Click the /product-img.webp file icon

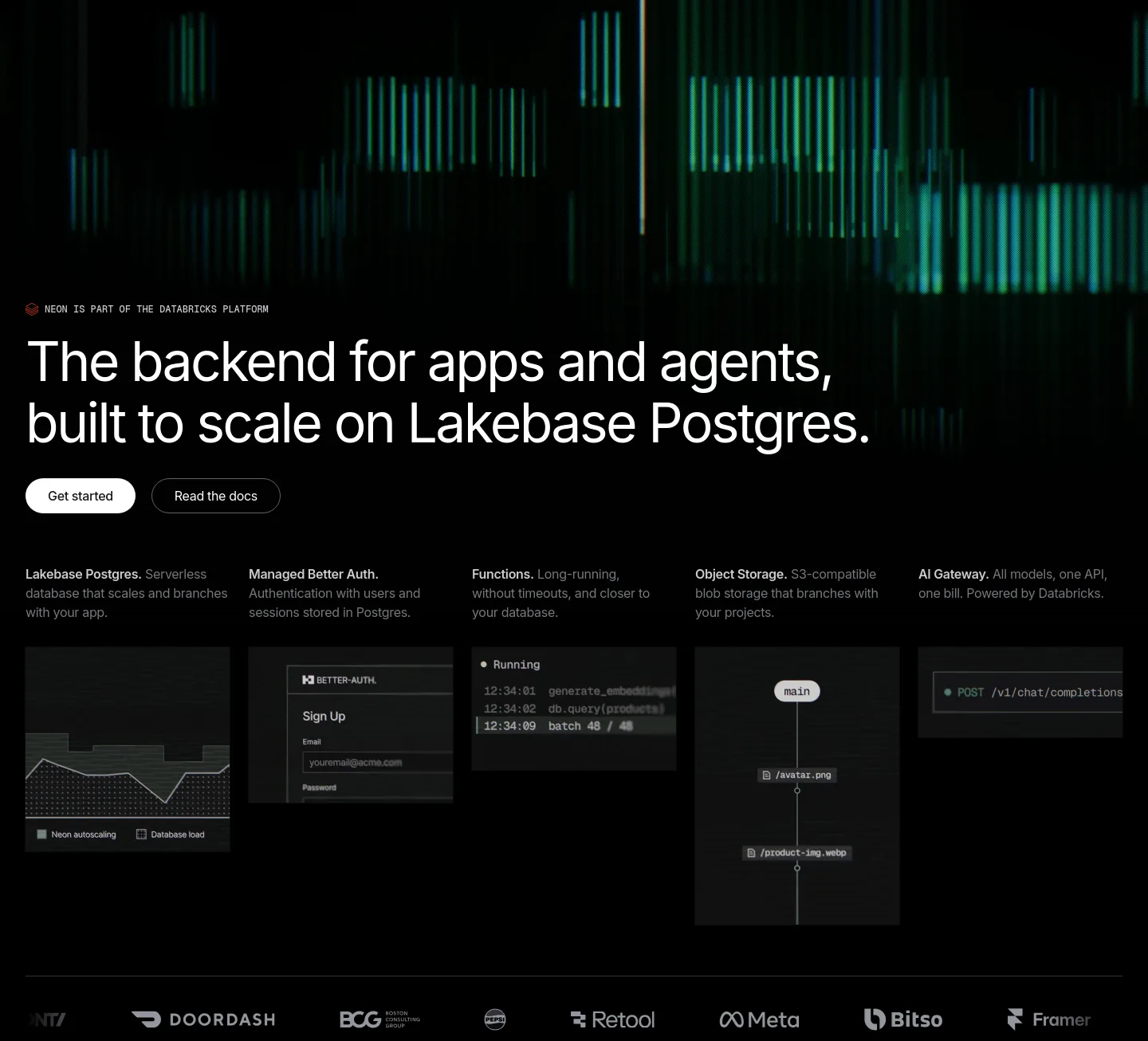pyautogui.click(x=751, y=853)
